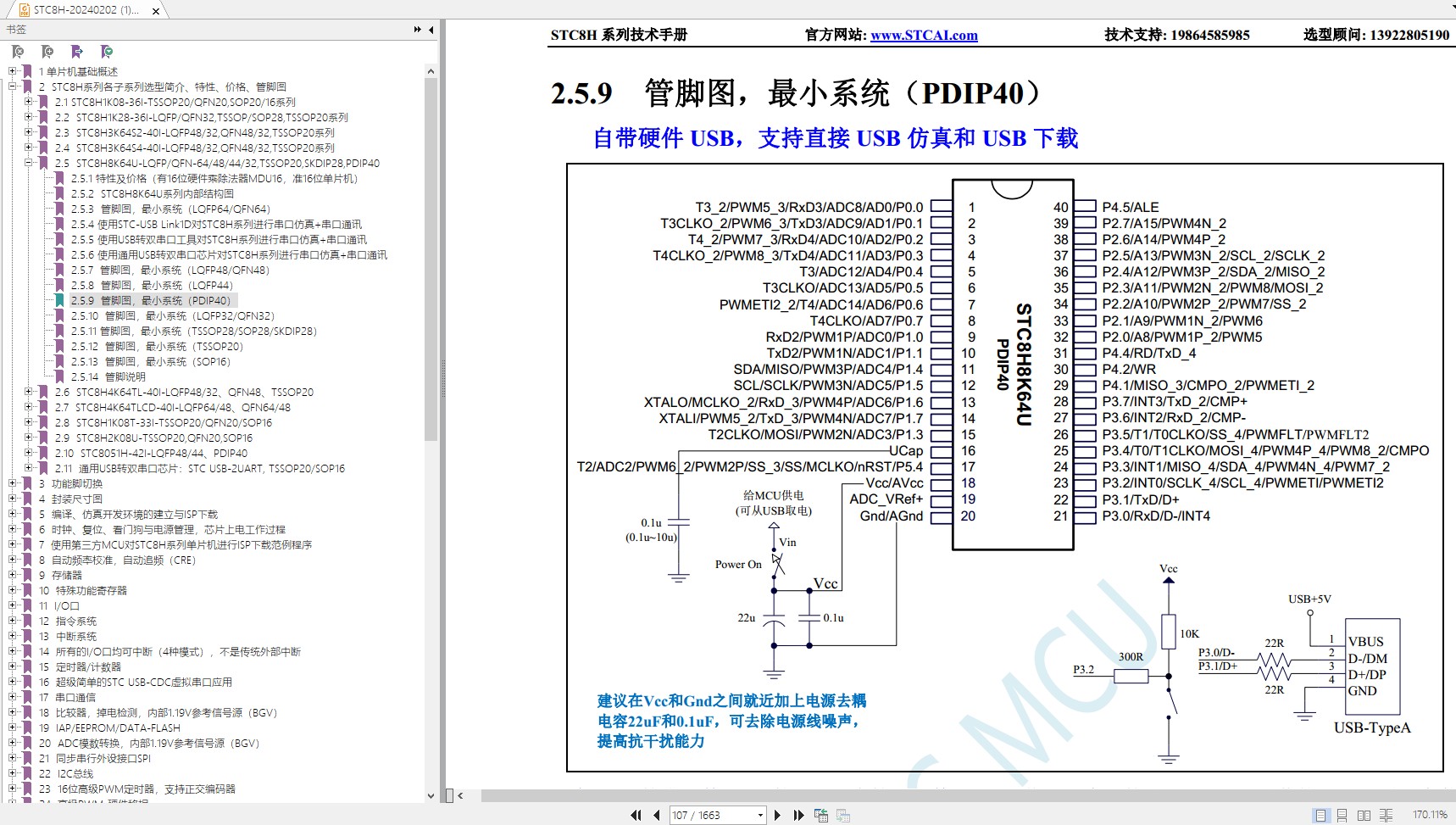Open bookmark 9 存储器
Screen dimensions: 1456x825
60,575
